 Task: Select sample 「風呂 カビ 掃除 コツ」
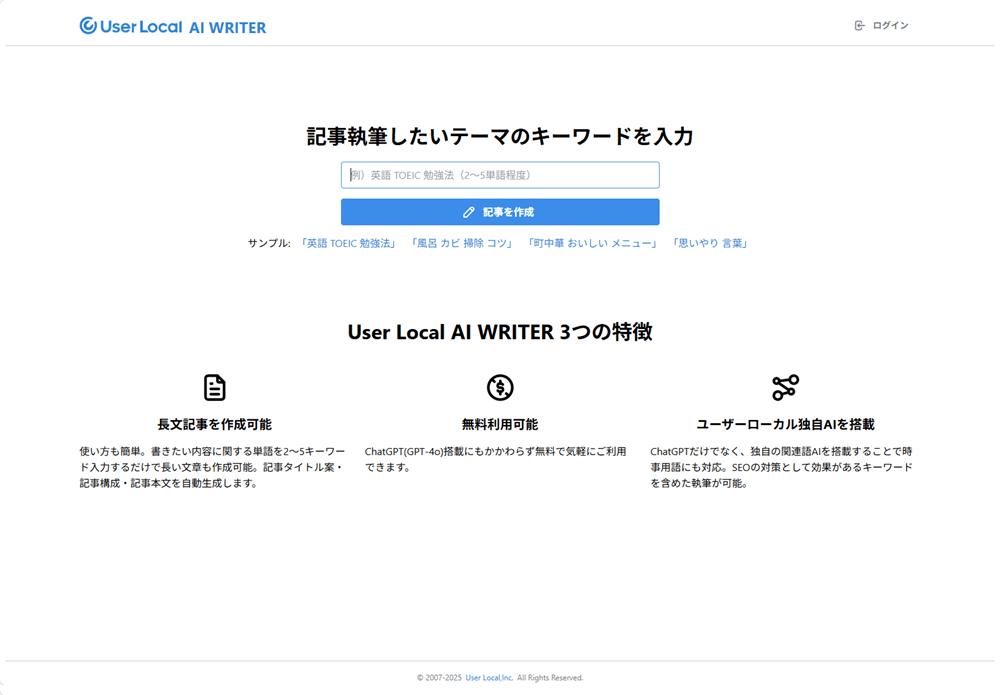click(462, 243)
